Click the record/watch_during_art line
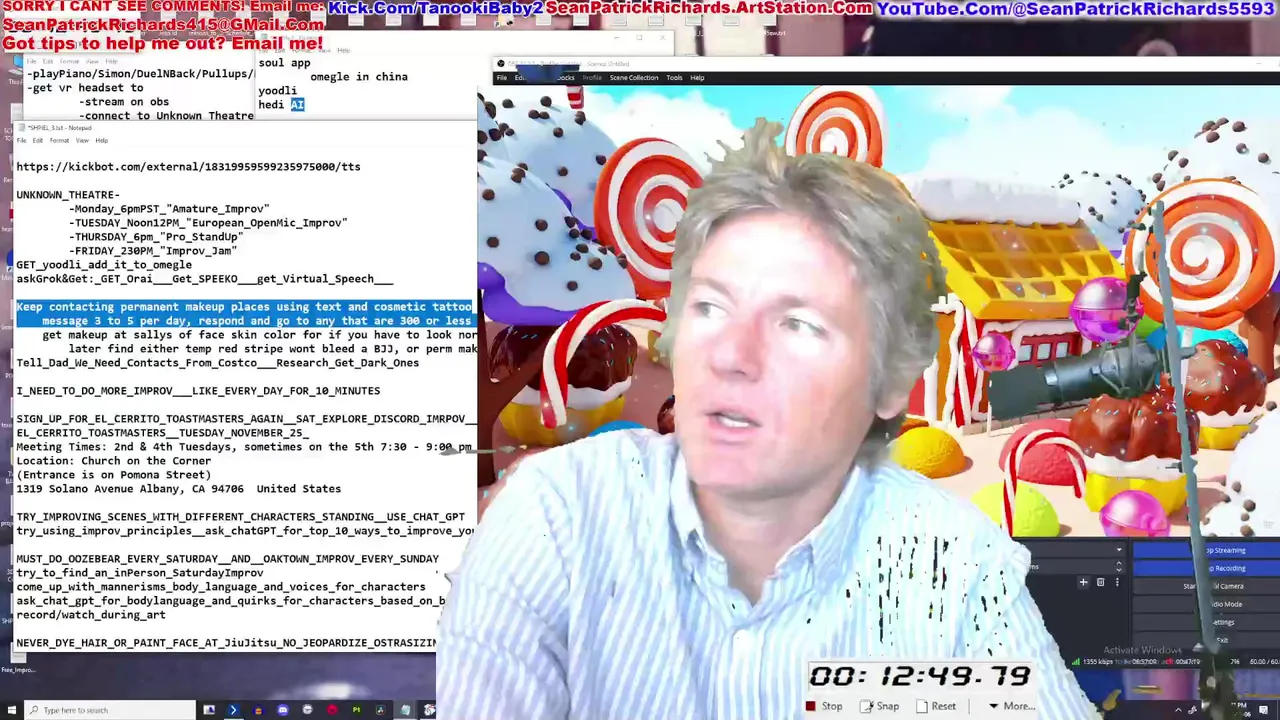This screenshot has height=720, width=1280. [x=91, y=615]
